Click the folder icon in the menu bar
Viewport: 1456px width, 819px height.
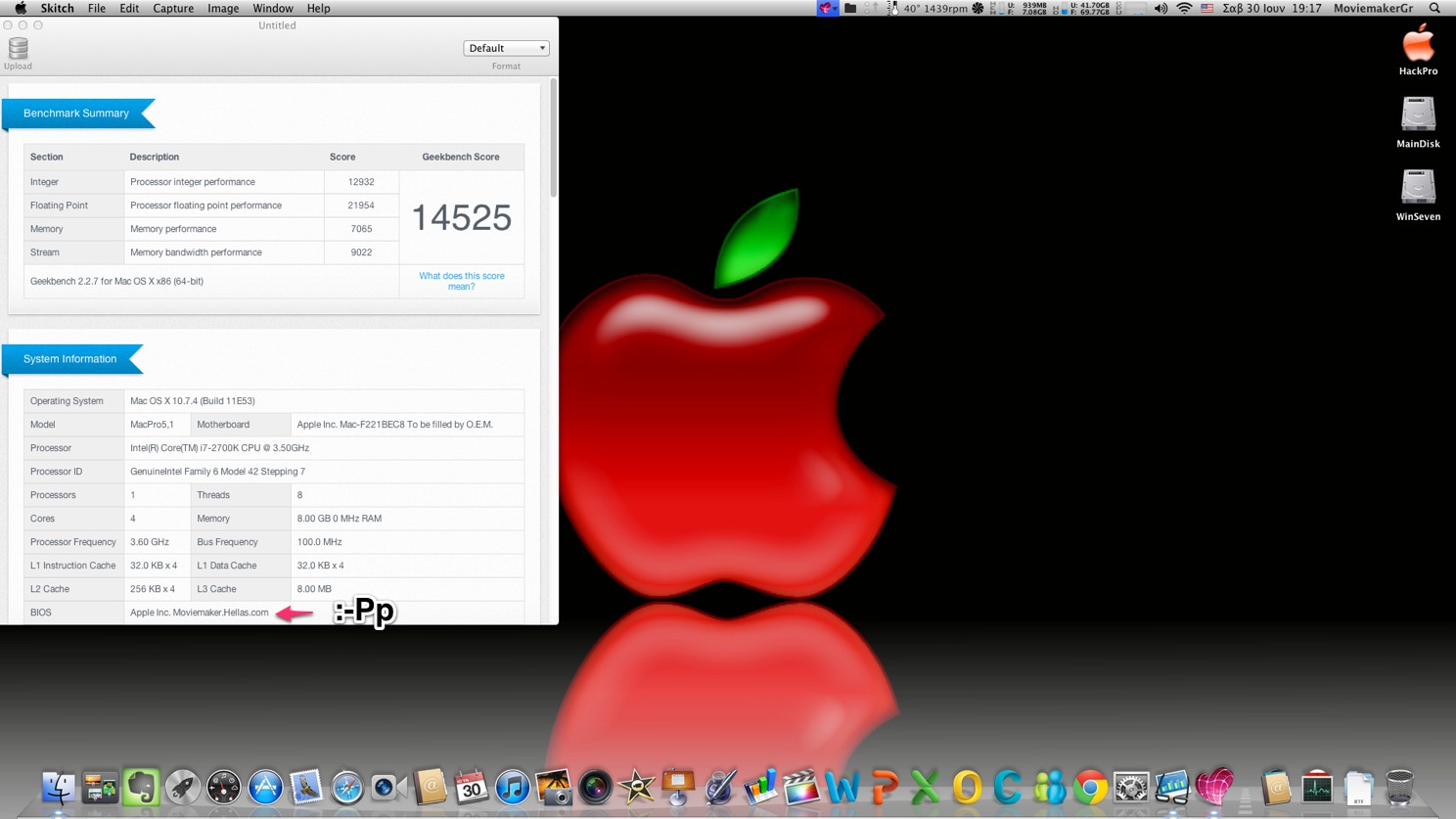[850, 8]
